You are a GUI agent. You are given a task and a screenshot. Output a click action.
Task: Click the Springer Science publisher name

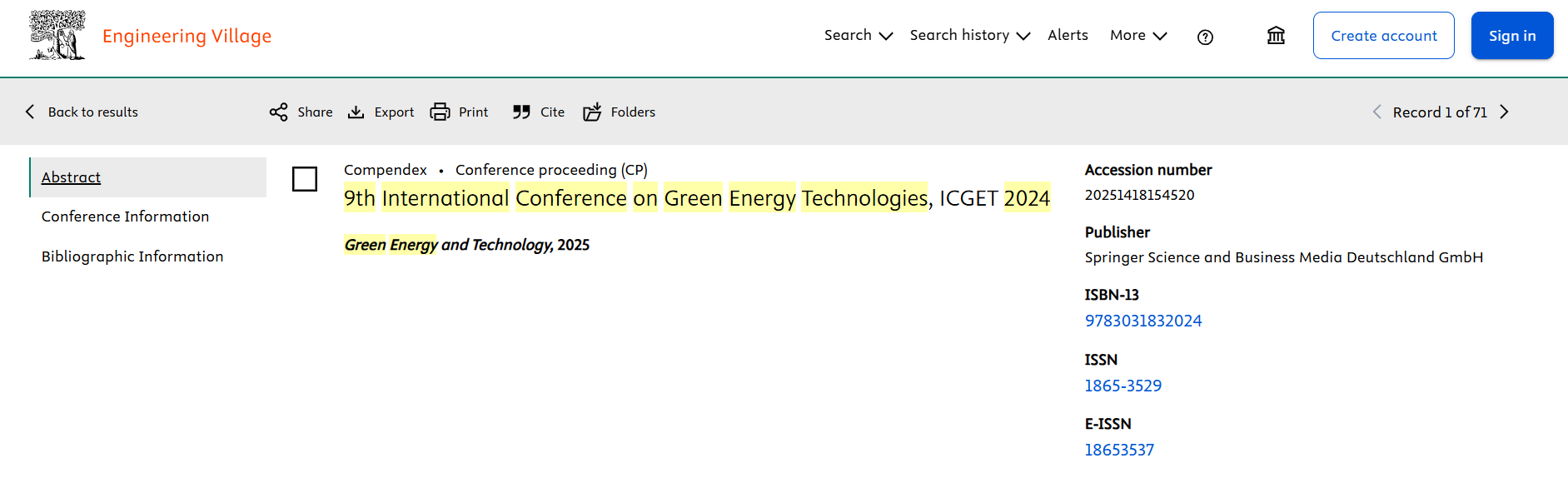(x=1283, y=257)
